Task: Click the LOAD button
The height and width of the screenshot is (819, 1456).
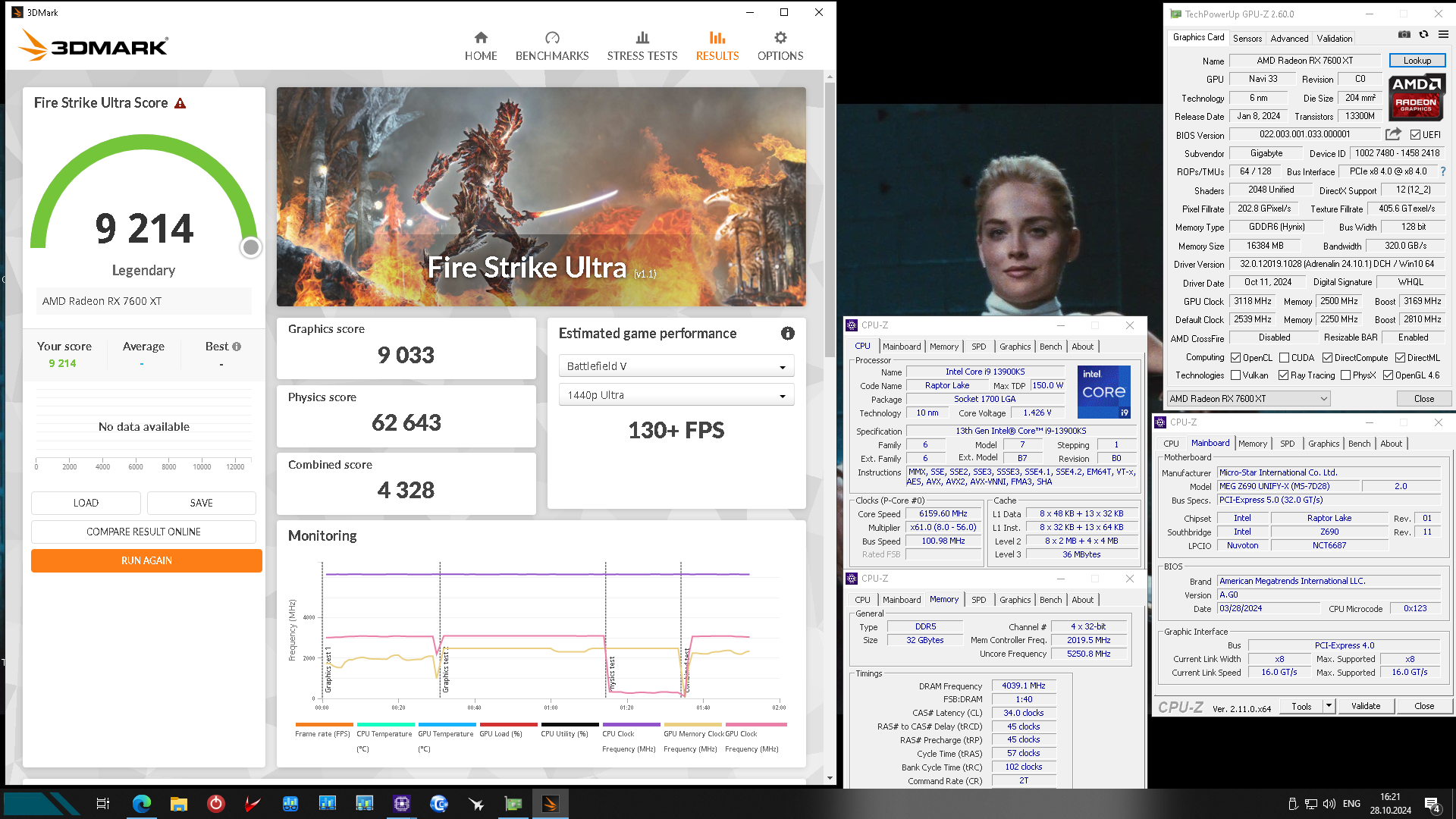Action: pyautogui.click(x=86, y=503)
